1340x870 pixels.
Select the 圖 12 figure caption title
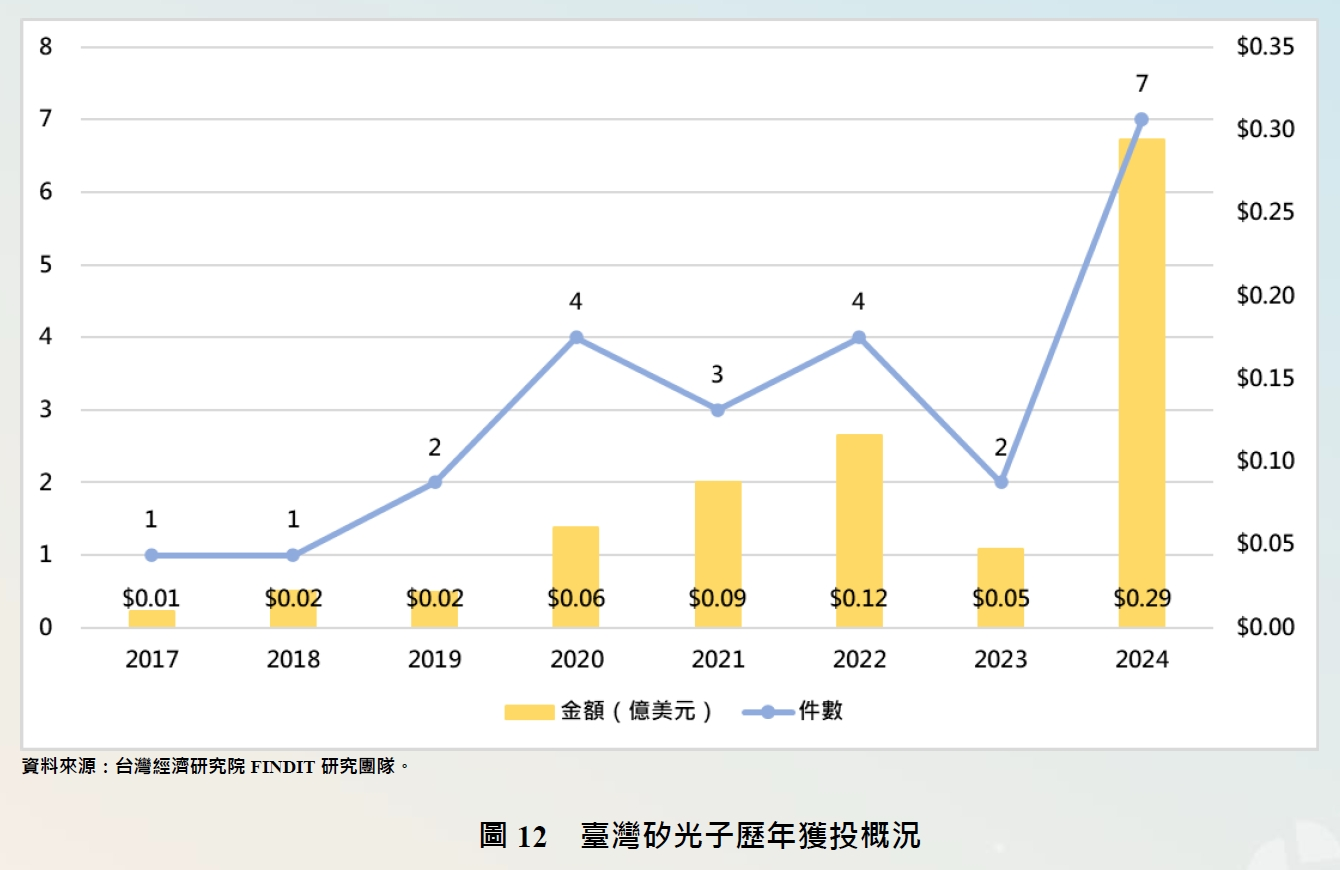pos(699,835)
